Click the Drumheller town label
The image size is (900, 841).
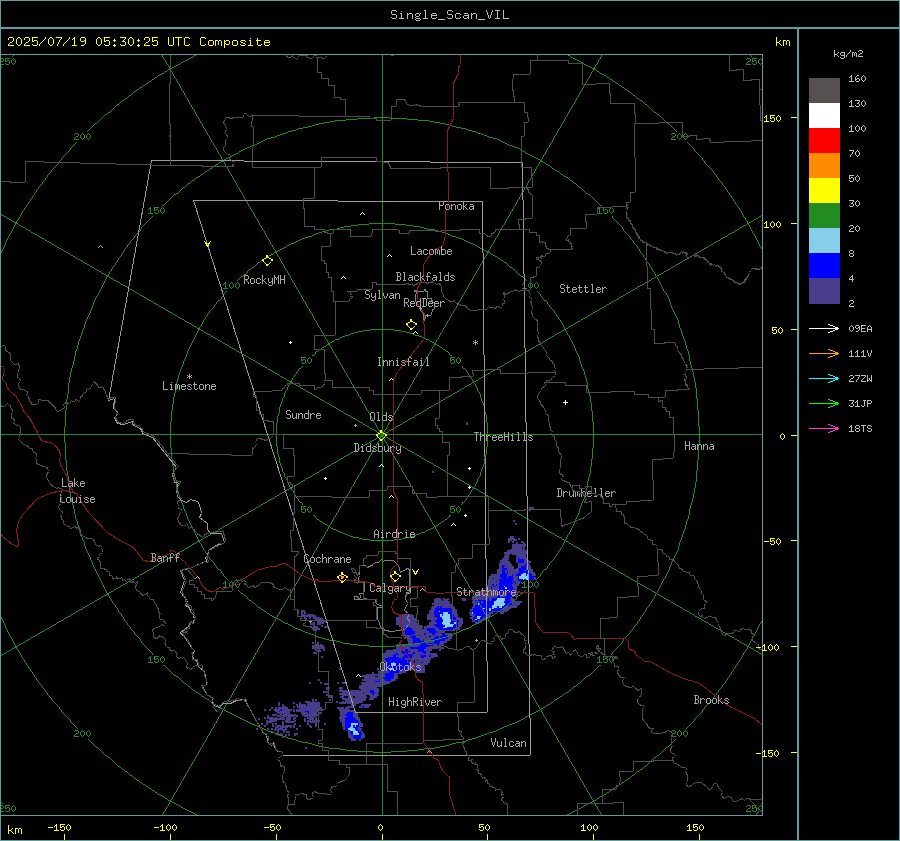[586, 493]
